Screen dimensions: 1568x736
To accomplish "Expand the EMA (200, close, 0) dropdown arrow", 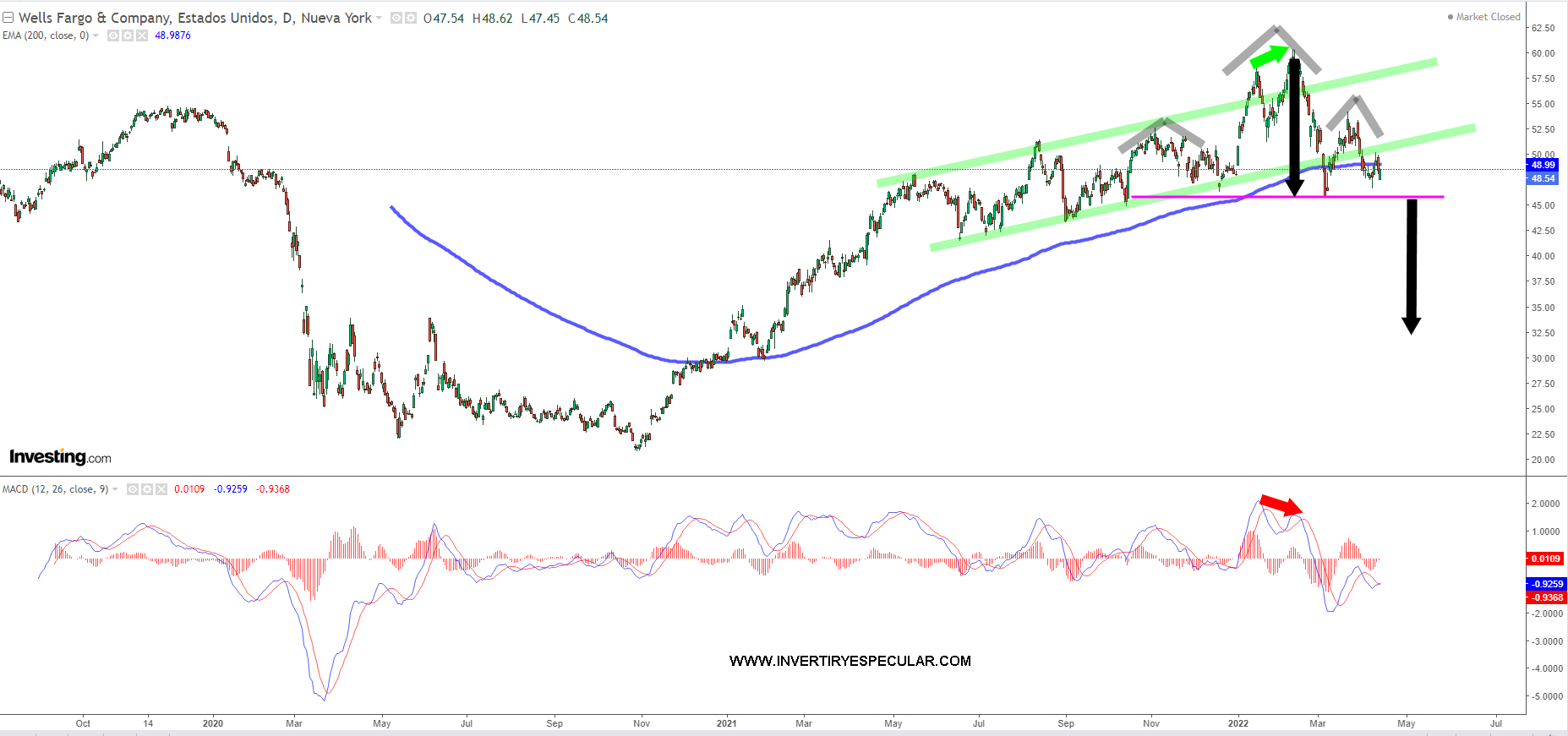I will pyautogui.click(x=96, y=35).
